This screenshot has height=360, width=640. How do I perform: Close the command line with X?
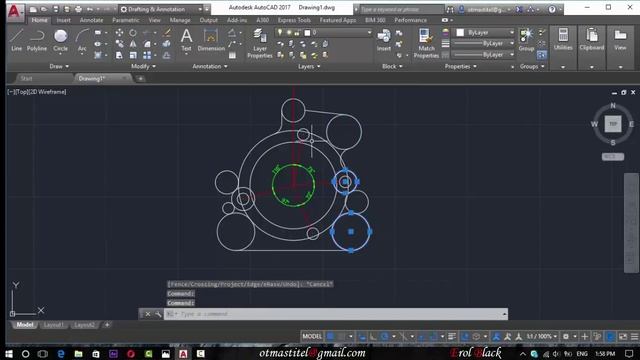click(148, 314)
